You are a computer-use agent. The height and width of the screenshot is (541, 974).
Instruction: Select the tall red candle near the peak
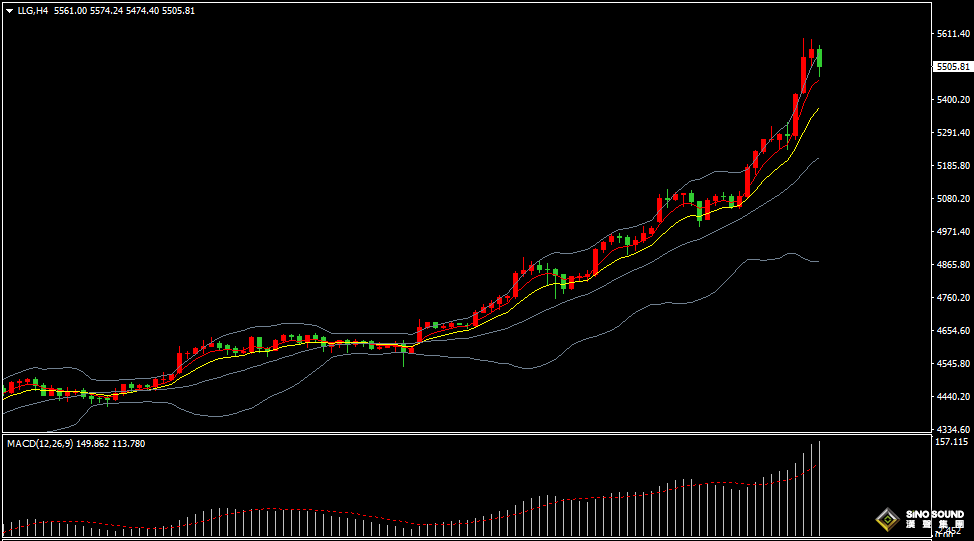[x=803, y=75]
